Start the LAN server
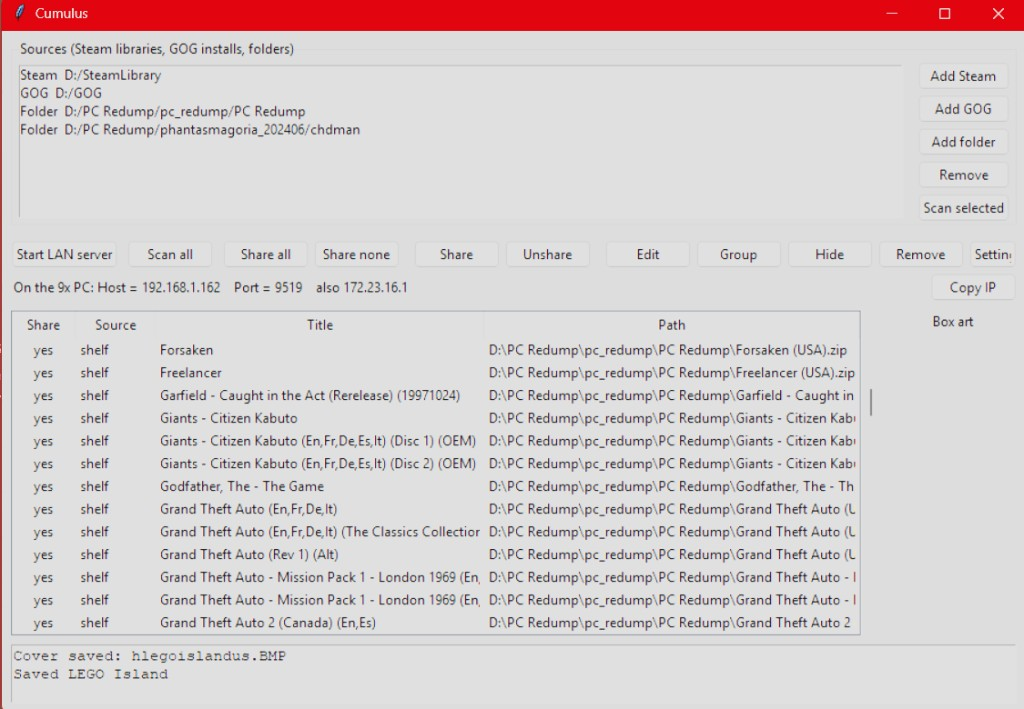Screen dimensions: 1024x709 tap(64, 255)
